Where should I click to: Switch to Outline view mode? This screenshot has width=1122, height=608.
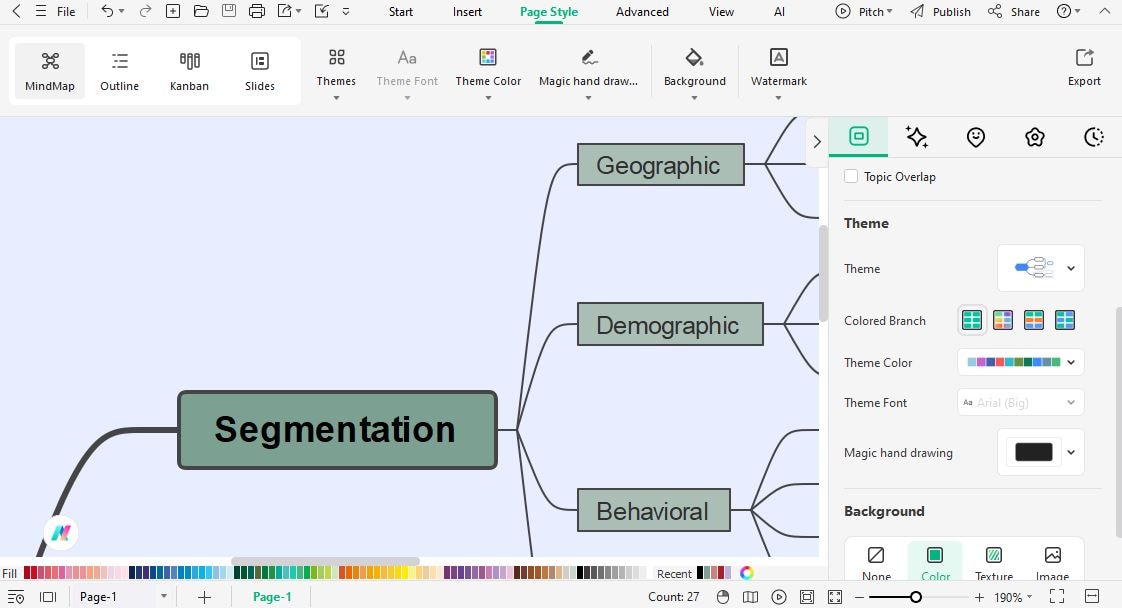[119, 71]
